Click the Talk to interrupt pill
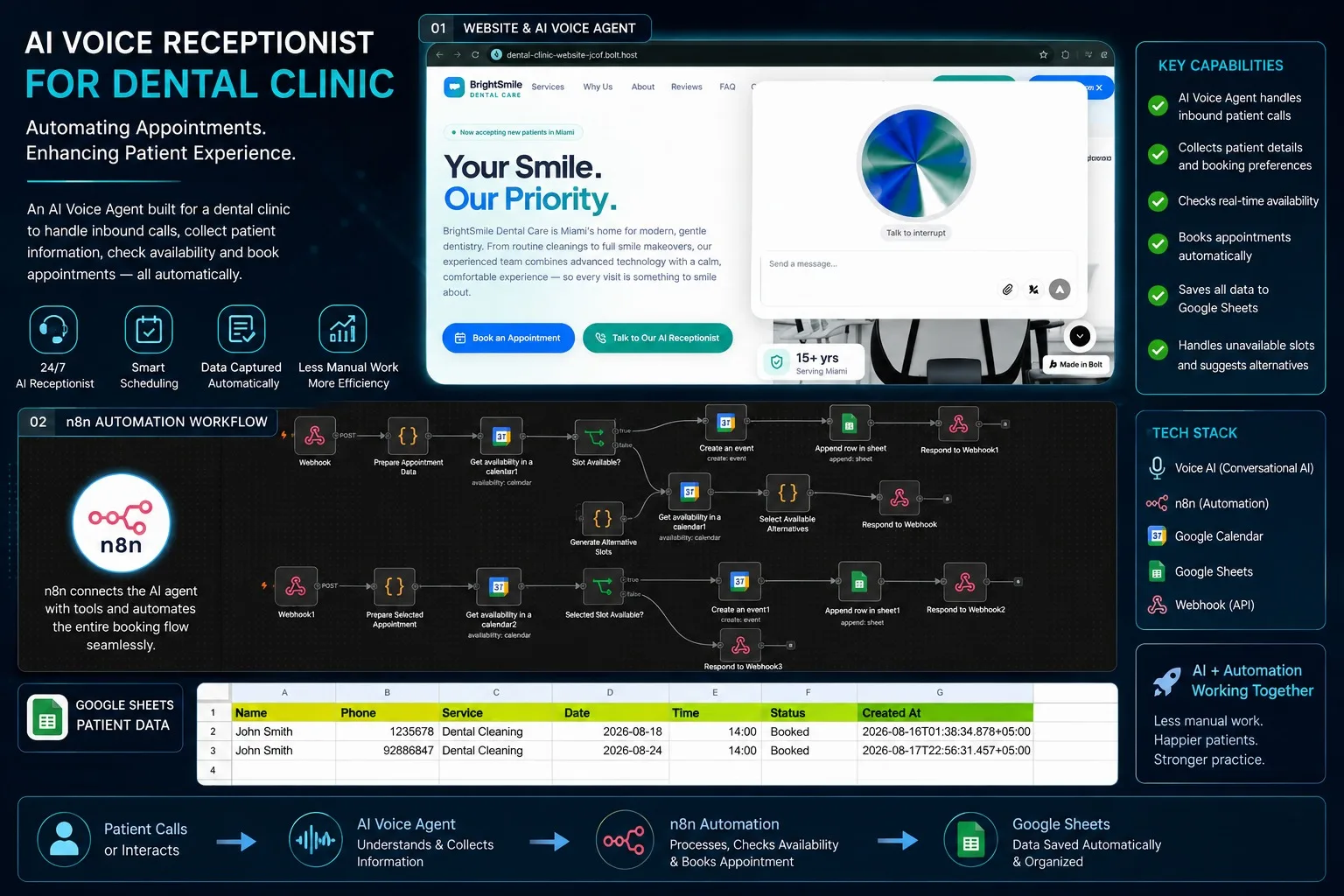 [x=915, y=233]
